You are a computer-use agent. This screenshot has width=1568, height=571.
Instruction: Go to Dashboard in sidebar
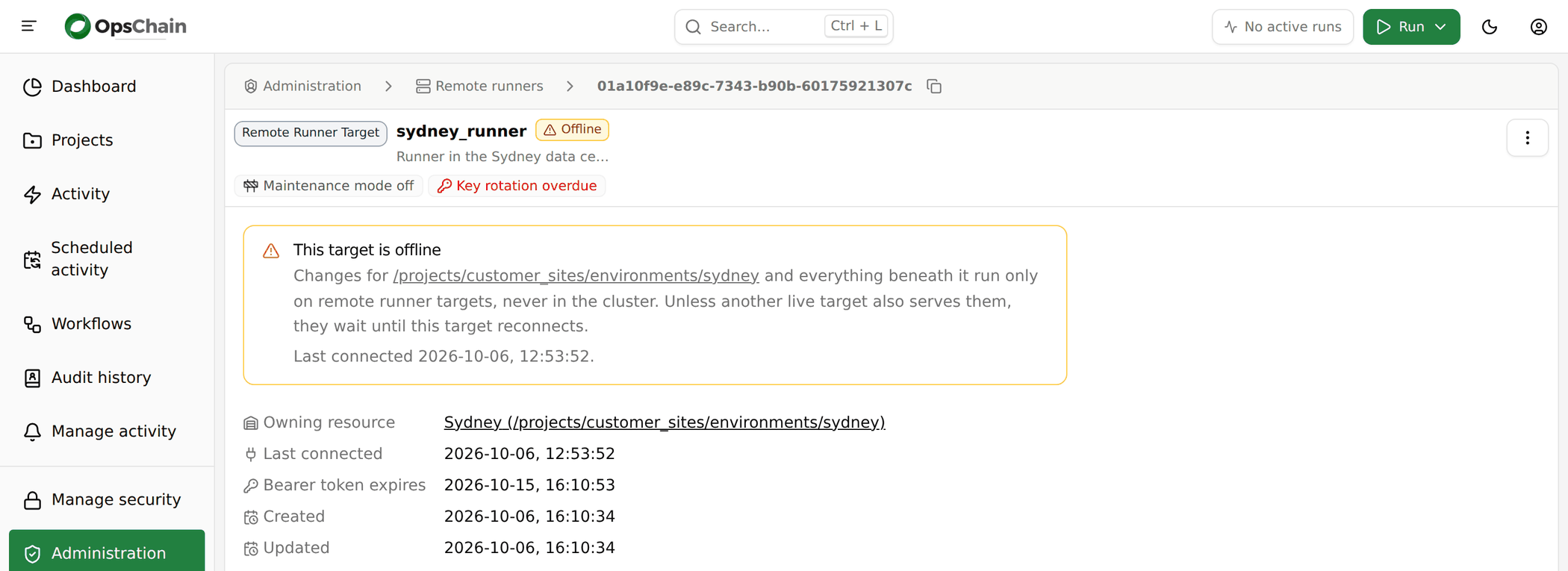(107, 87)
